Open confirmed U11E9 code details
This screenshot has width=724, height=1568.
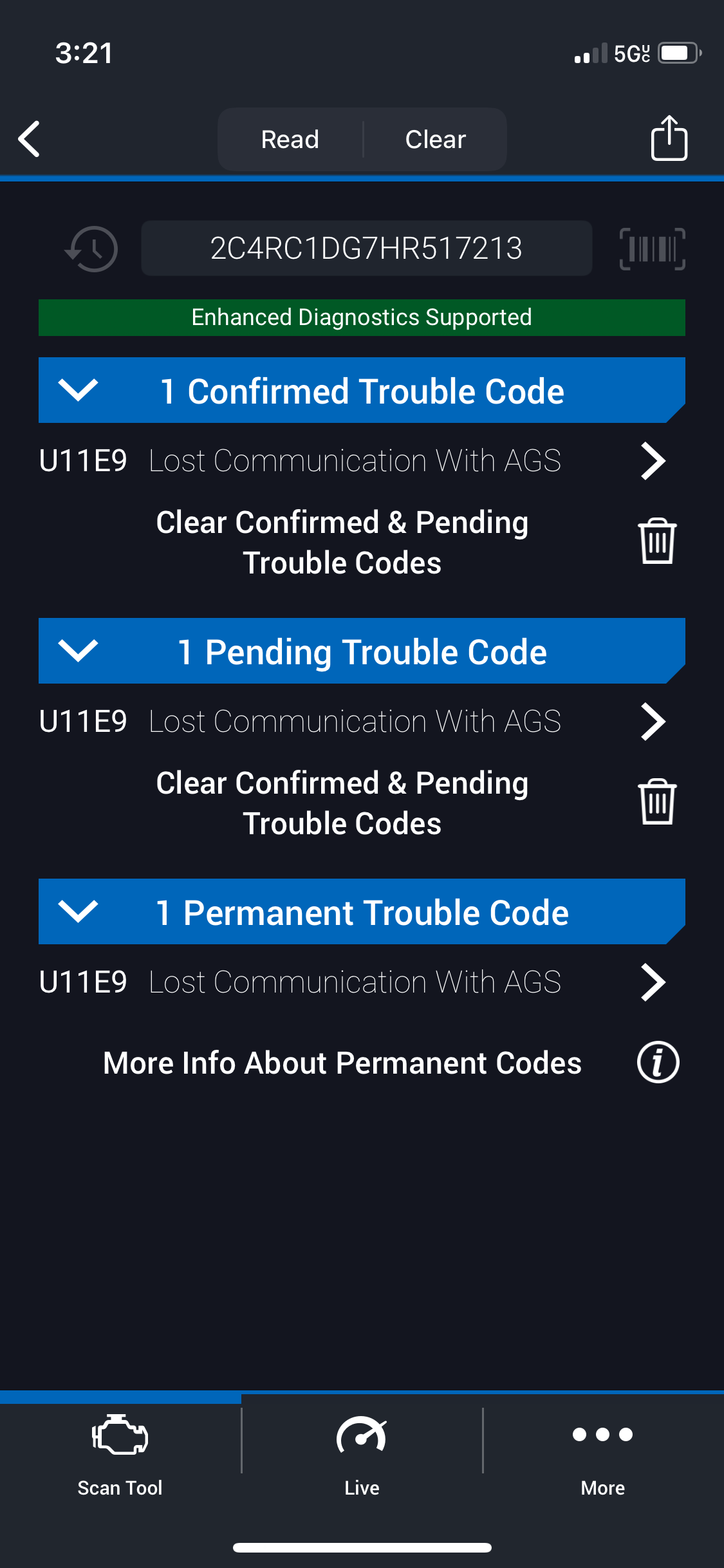[x=653, y=461]
